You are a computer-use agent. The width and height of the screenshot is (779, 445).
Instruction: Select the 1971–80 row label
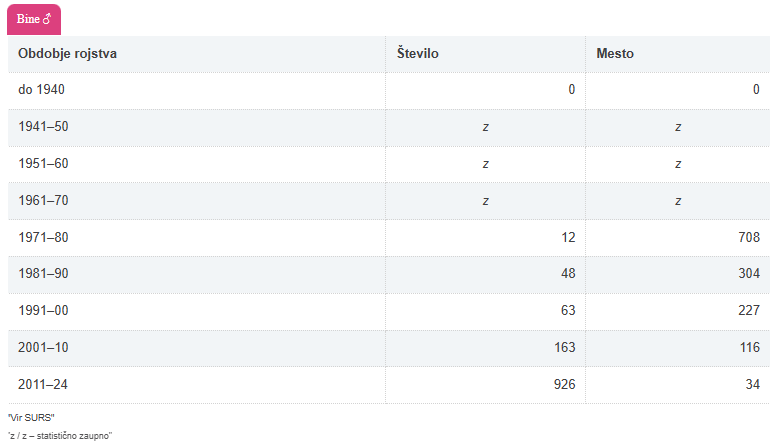[43, 237]
